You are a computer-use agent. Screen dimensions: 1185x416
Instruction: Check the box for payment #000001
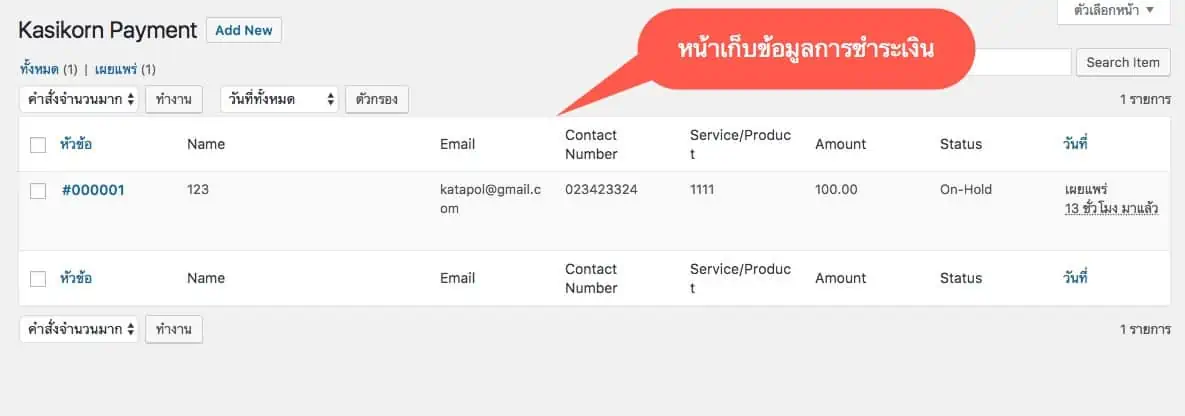39,191
